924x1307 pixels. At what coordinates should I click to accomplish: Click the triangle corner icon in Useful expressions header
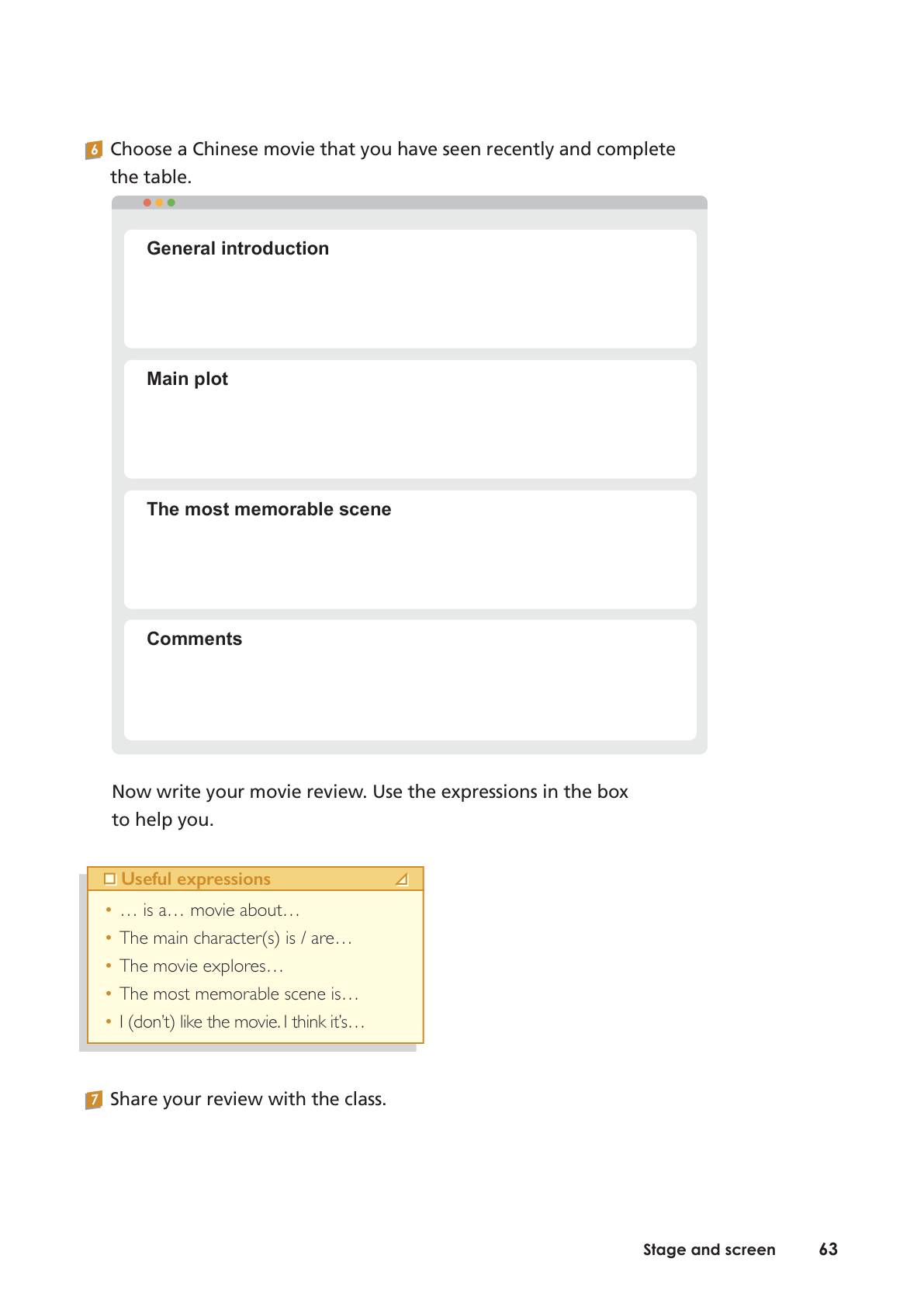401,879
